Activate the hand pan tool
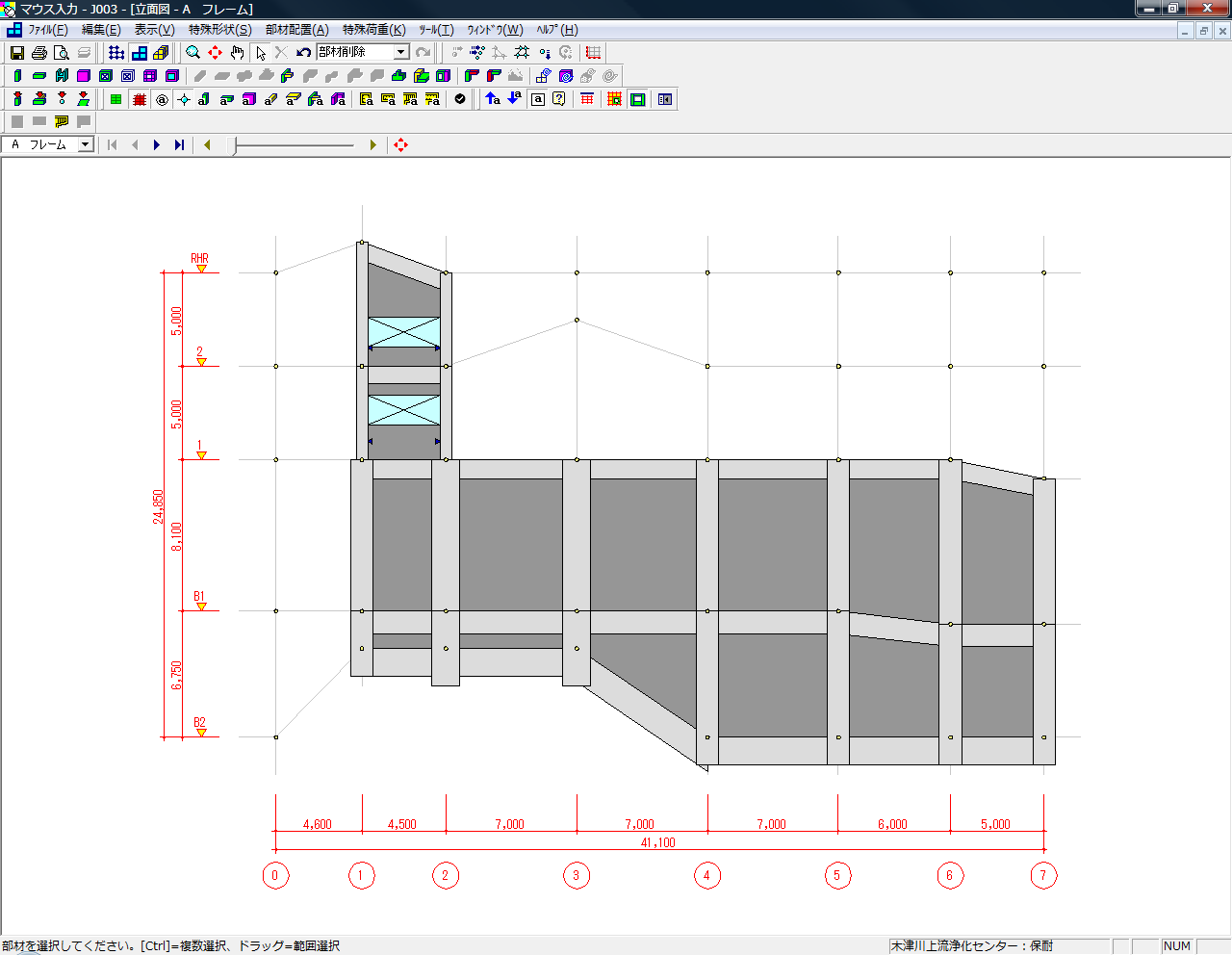 coord(238,53)
